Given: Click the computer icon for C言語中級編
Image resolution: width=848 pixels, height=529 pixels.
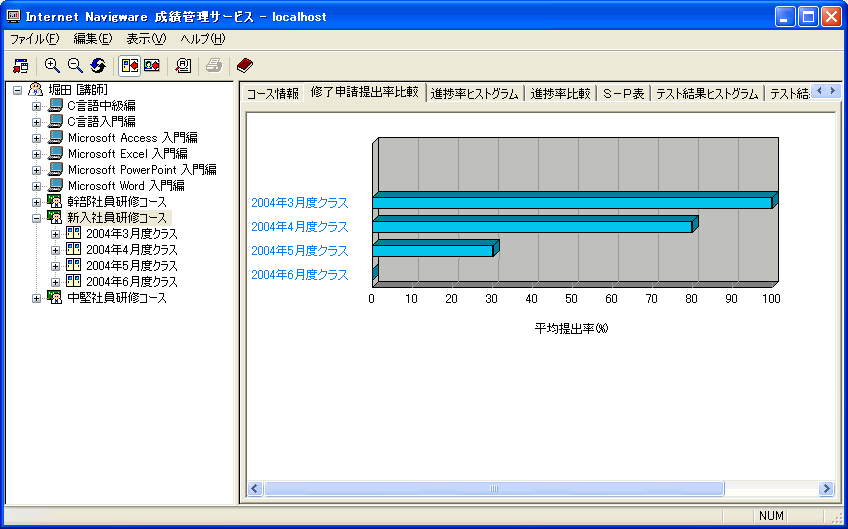Looking at the screenshot, I should pos(55,105).
